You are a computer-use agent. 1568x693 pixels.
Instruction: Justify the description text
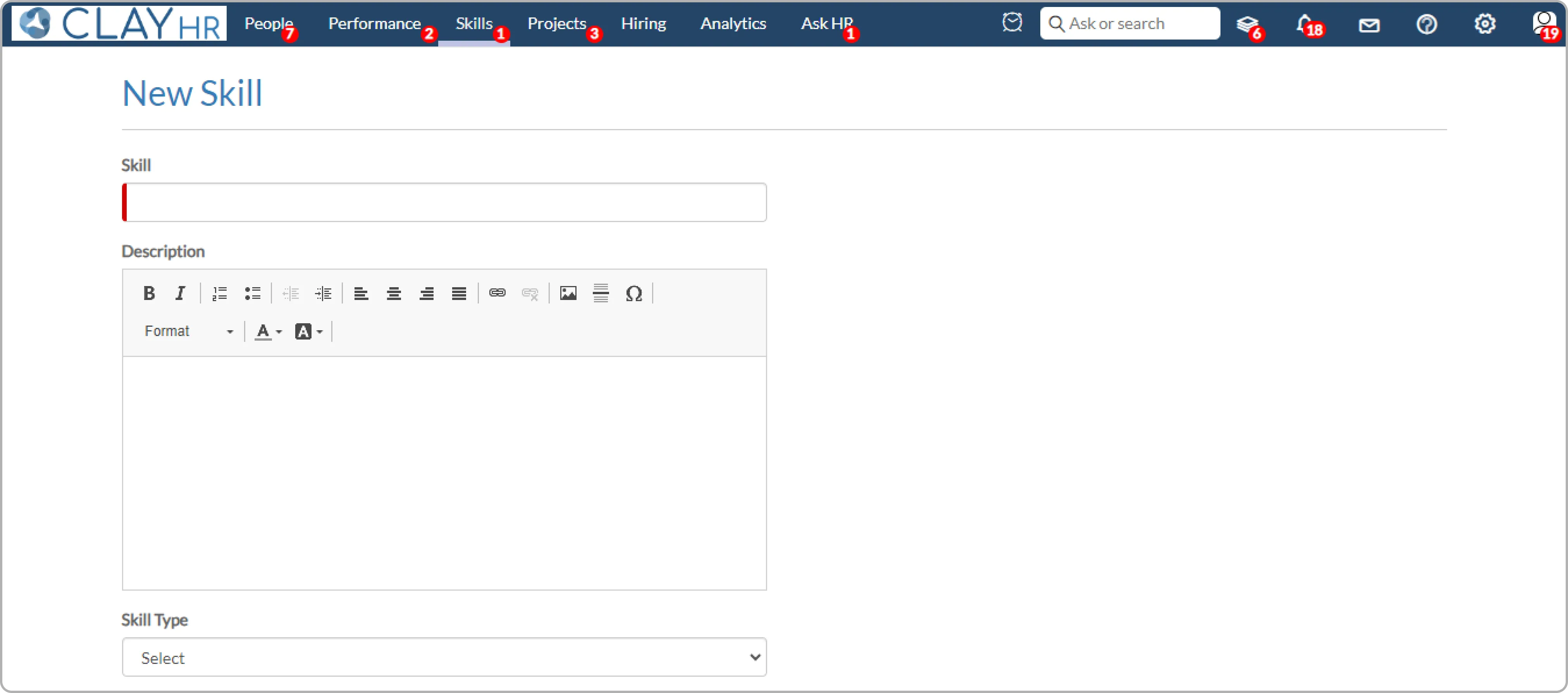click(459, 293)
